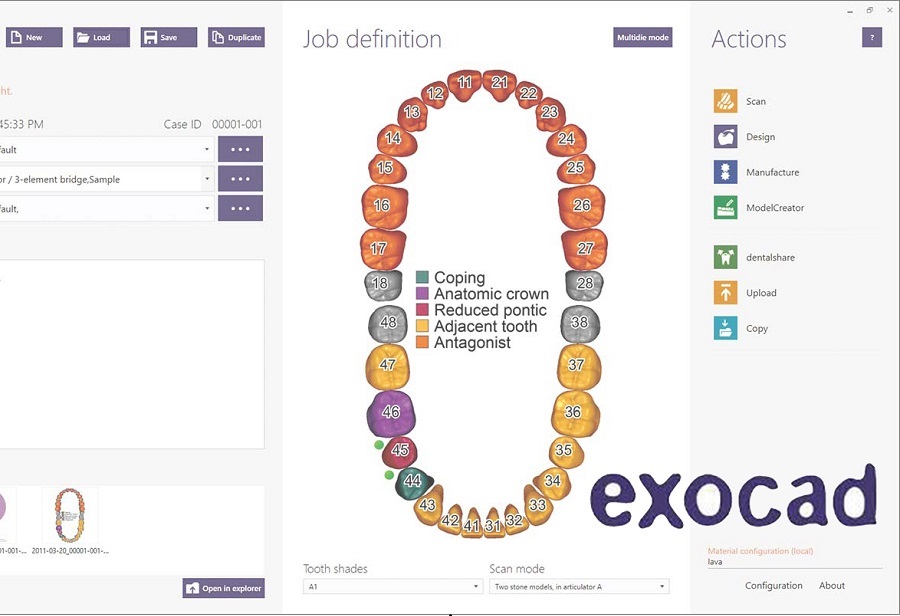Screen dimensions: 900x616
Task: Open the Tooth shades dropdown showing A1
Action: (393, 586)
